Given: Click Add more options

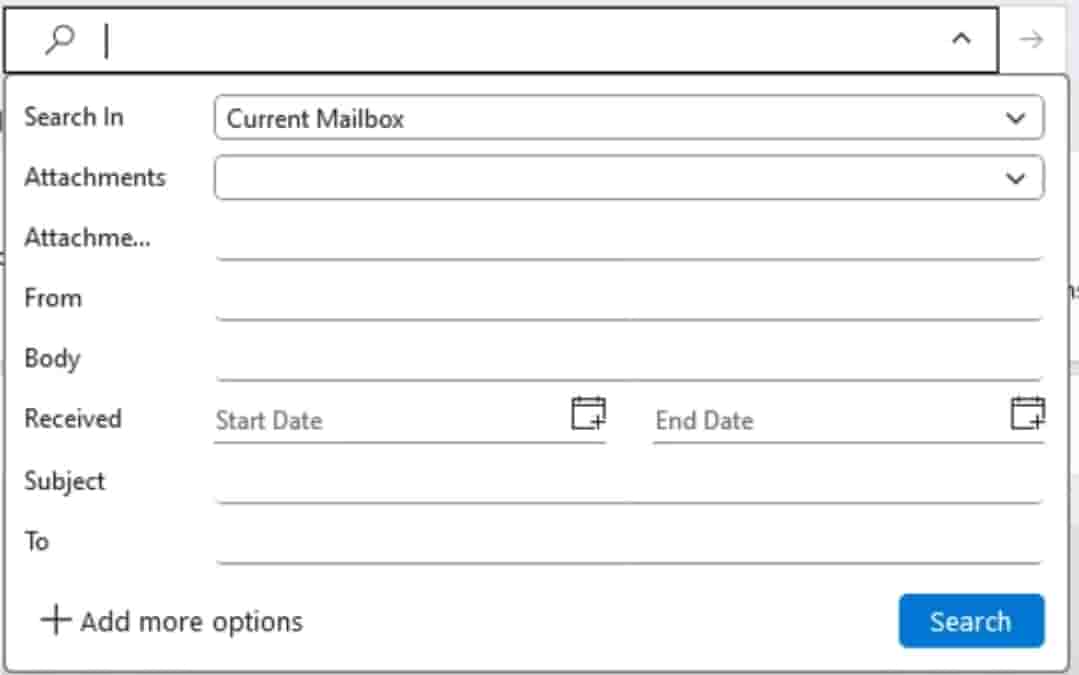Looking at the screenshot, I should tap(171, 621).
